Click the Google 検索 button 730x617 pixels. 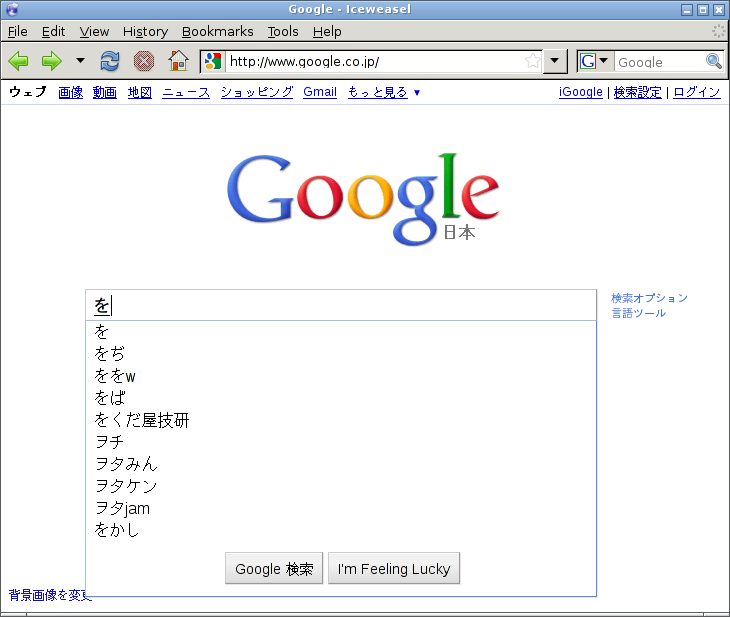point(274,568)
